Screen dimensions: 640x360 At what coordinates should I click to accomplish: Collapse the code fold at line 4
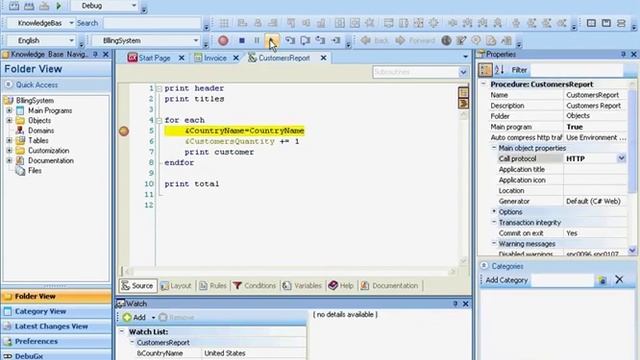(160, 120)
